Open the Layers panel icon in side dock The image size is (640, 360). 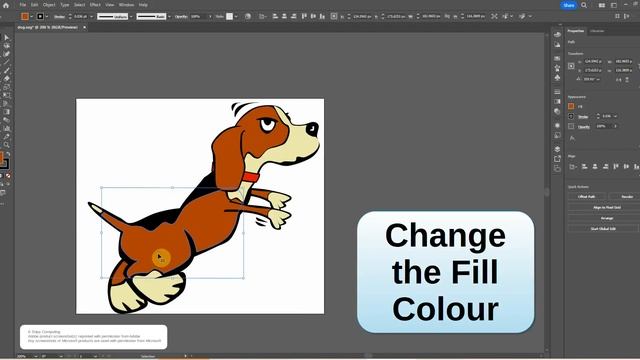coord(558,149)
